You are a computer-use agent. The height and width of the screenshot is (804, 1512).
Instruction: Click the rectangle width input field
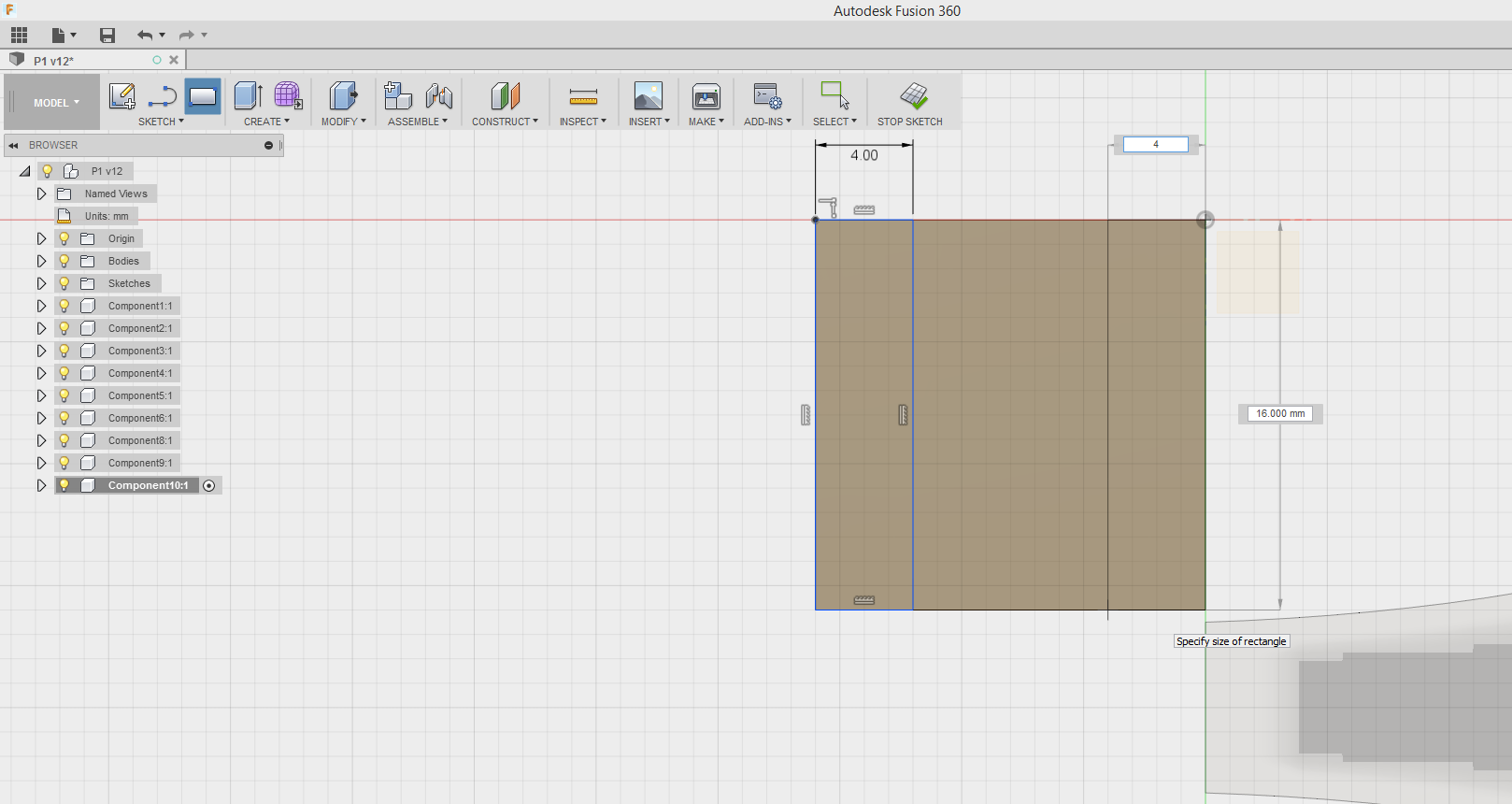click(1156, 144)
